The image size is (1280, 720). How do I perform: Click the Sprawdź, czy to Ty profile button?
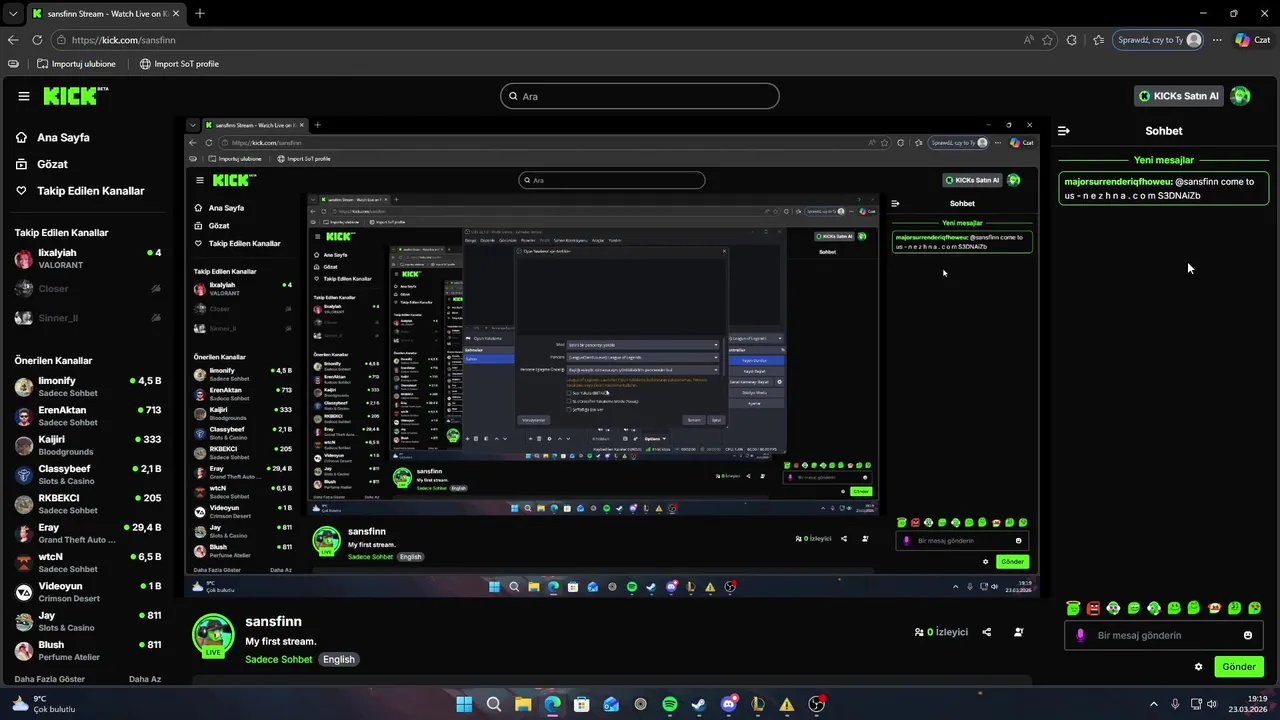(x=1159, y=40)
